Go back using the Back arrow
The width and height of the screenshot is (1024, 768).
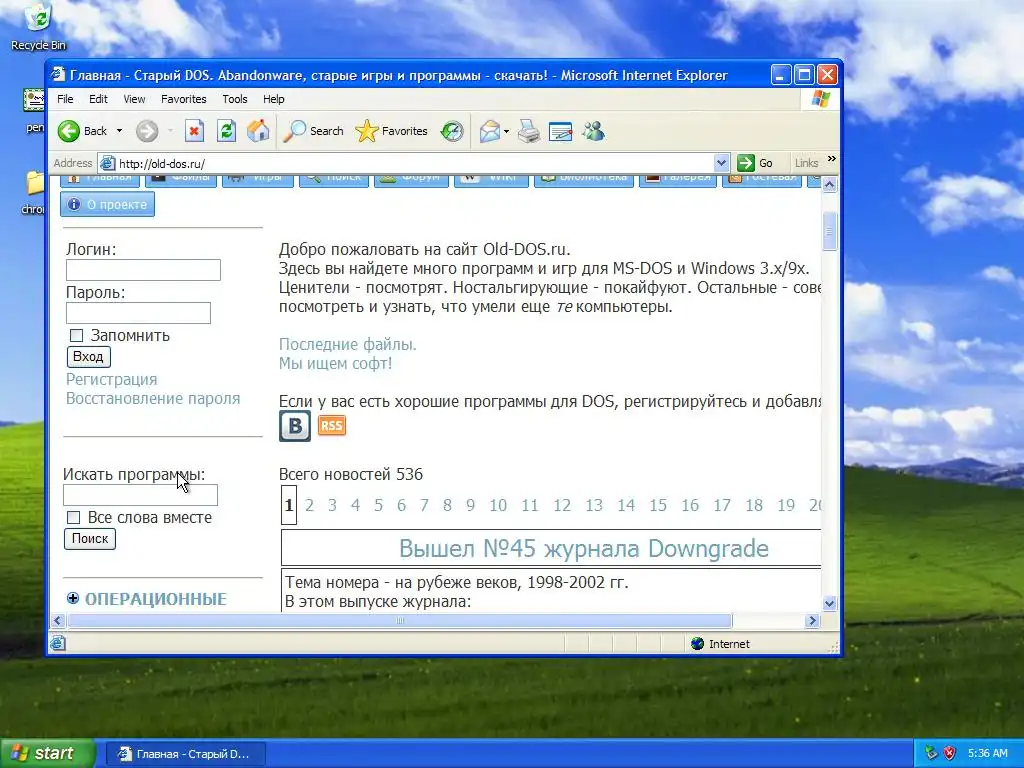tap(82, 131)
